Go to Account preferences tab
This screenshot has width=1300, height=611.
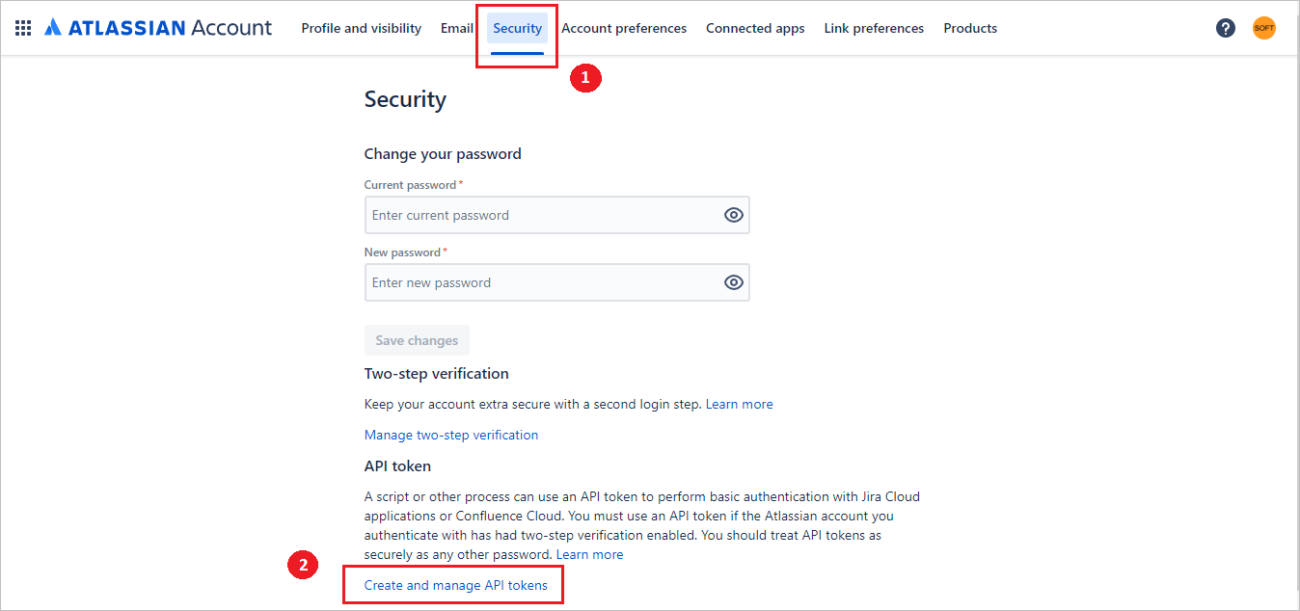coord(624,28)
